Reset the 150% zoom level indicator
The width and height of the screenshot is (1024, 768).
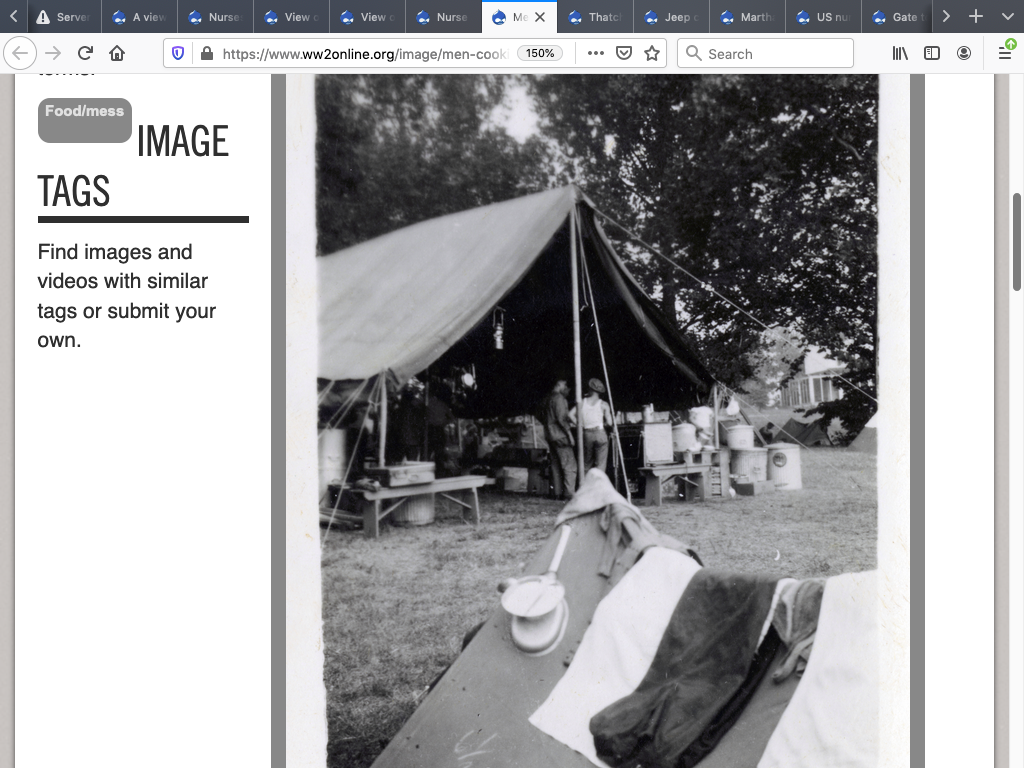tap(540, 54)
